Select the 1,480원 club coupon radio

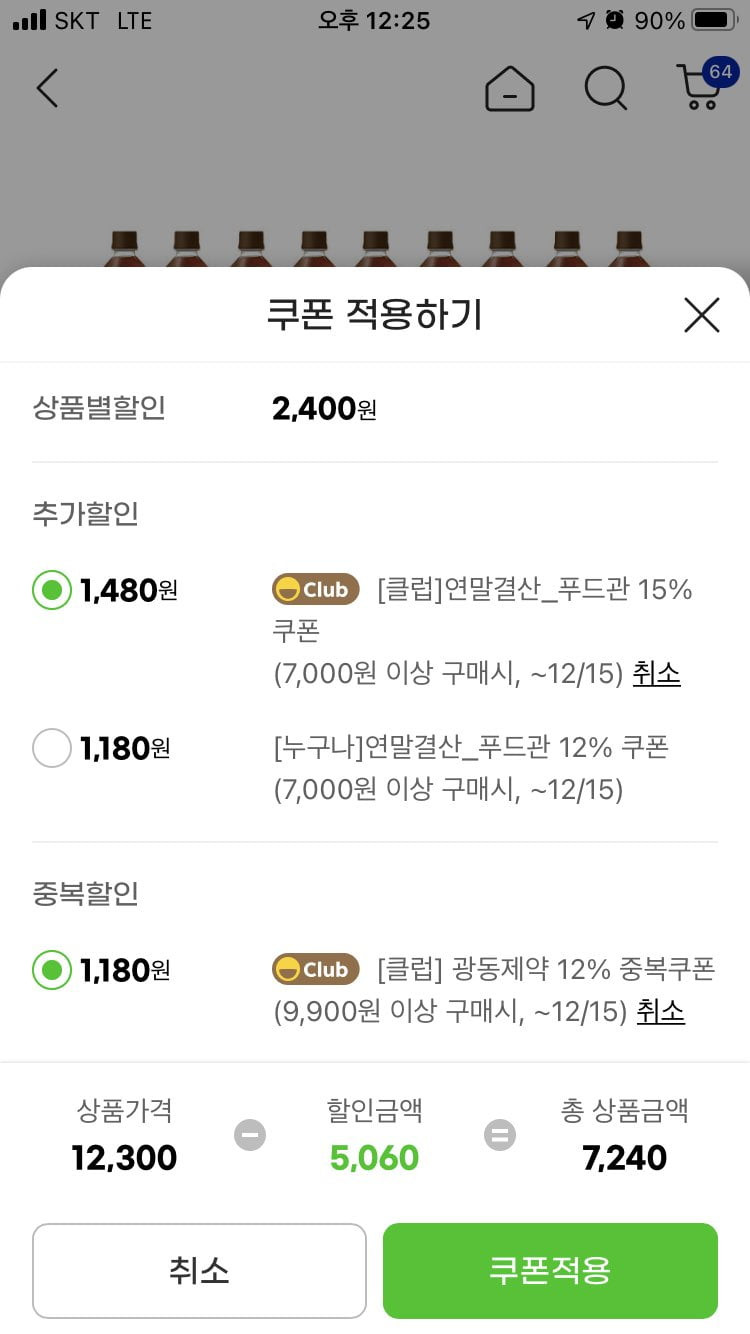coord(52,590)
